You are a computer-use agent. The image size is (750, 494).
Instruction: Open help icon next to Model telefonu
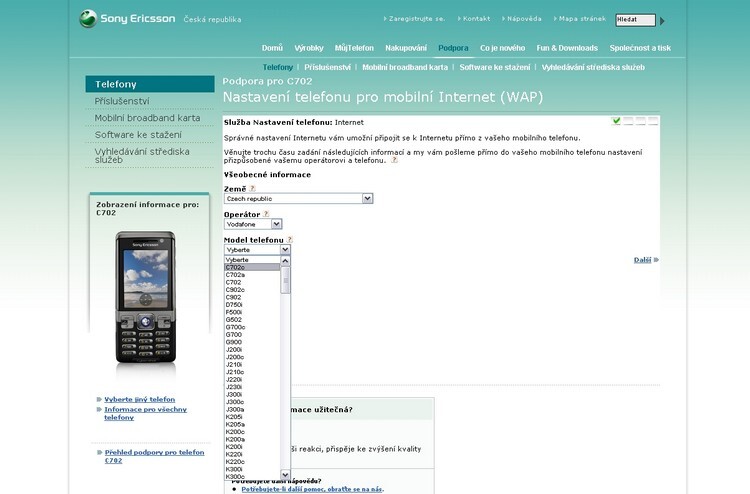[289, 240]
